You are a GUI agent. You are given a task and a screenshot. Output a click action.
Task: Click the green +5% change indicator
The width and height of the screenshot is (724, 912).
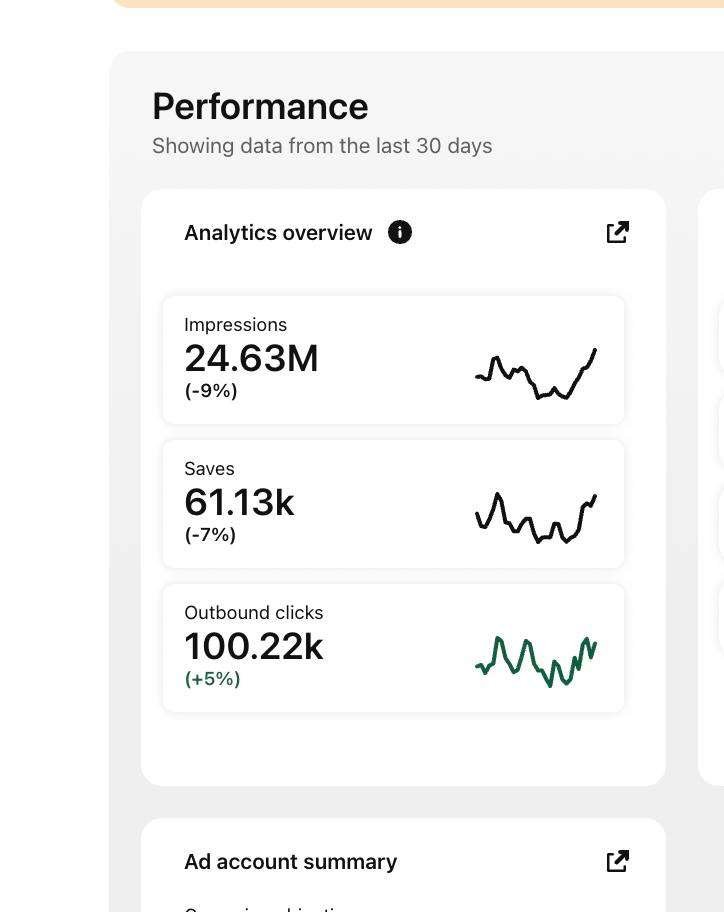(212, 679)
